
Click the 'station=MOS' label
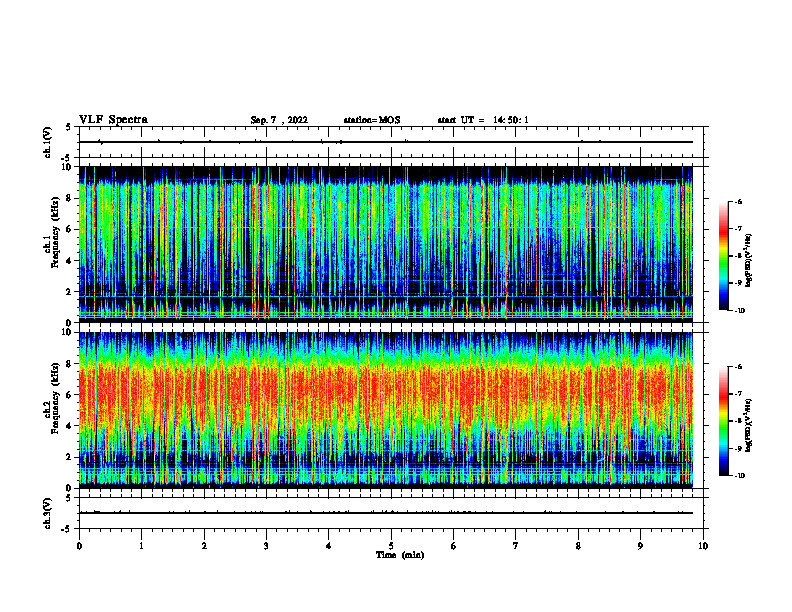pyautogui.click(x=372, y=120)
